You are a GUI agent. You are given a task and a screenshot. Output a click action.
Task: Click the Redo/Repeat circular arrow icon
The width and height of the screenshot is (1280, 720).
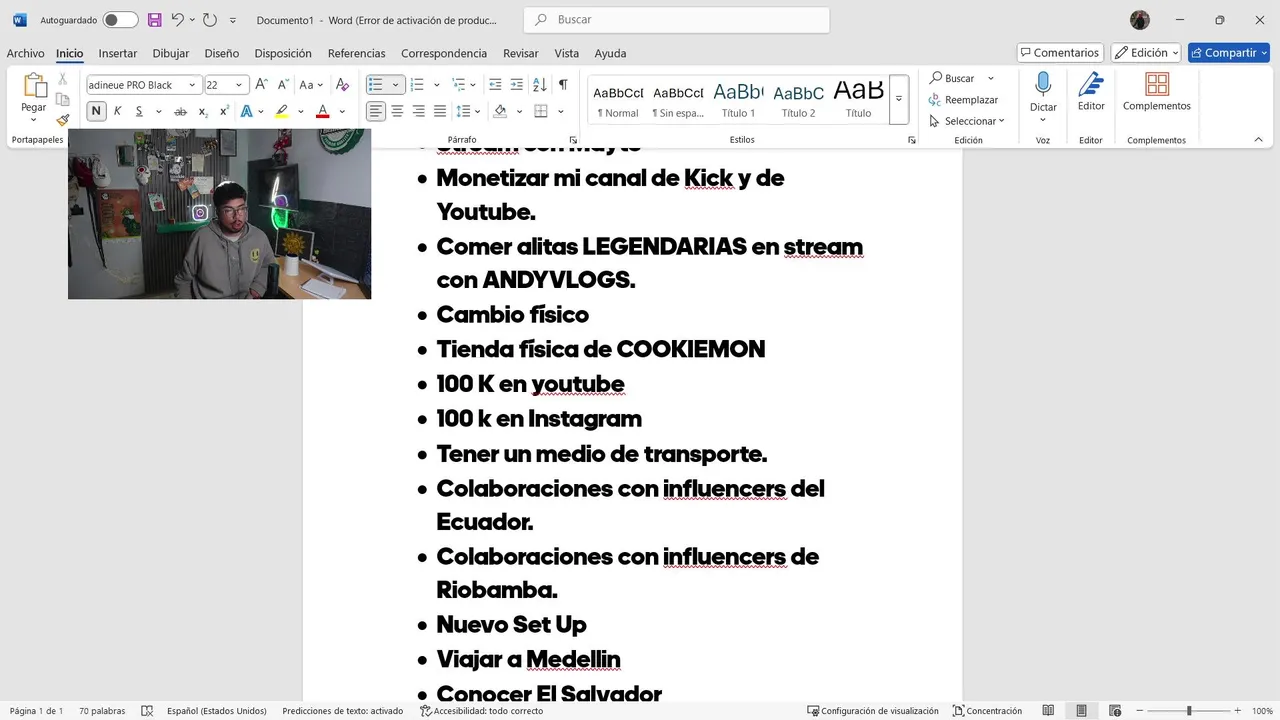[209, 20]
